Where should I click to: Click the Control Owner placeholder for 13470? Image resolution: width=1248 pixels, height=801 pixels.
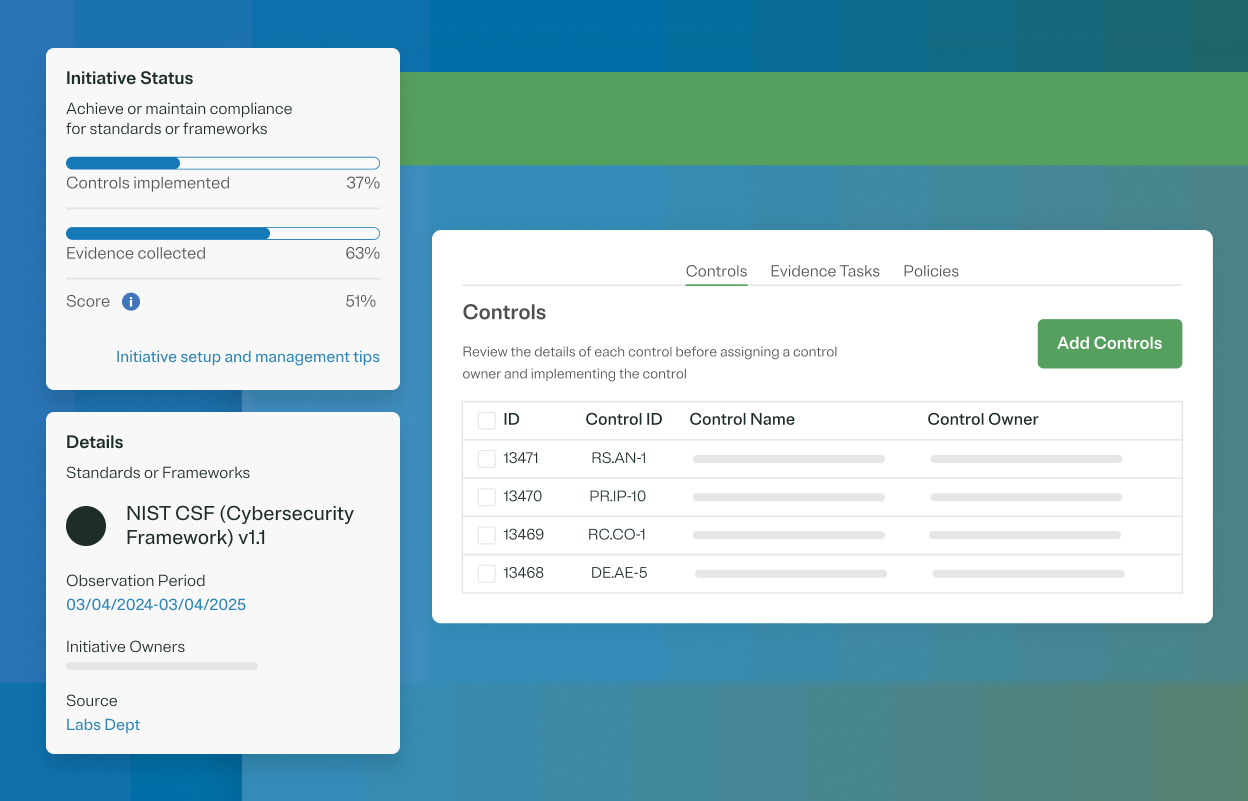[x=1027, y=497]
